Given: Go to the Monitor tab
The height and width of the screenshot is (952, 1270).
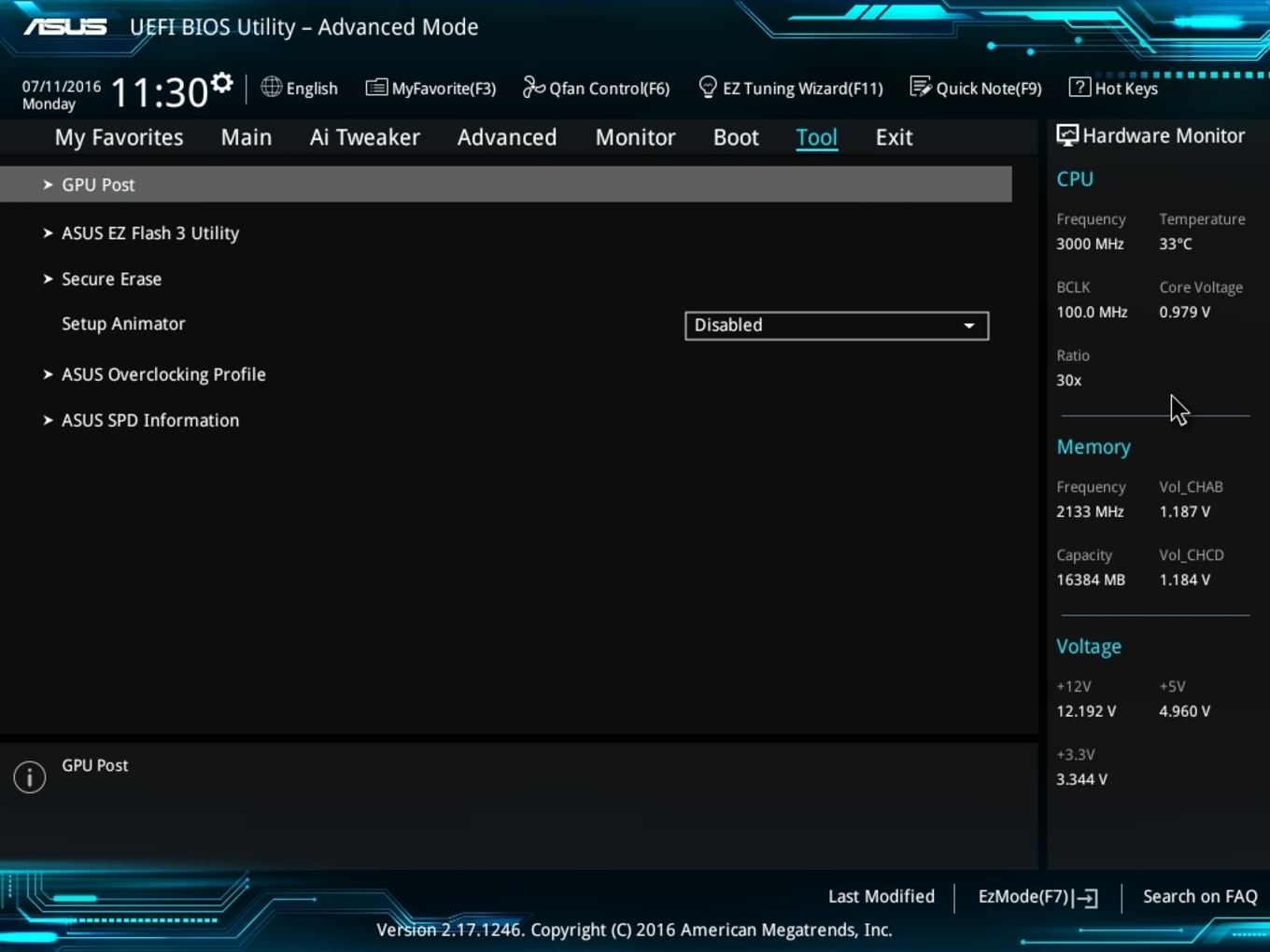Looking at the screenshot, I should 636,137.
